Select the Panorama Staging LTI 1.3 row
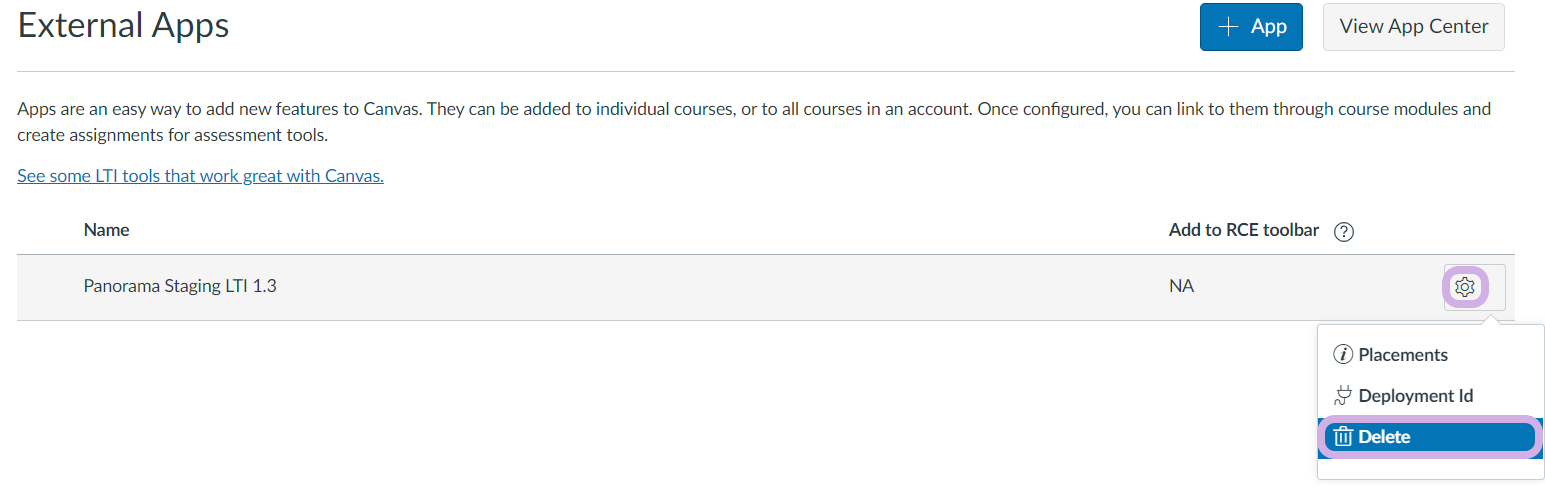This screenshot has height=486, width=1545. point(180,286)
